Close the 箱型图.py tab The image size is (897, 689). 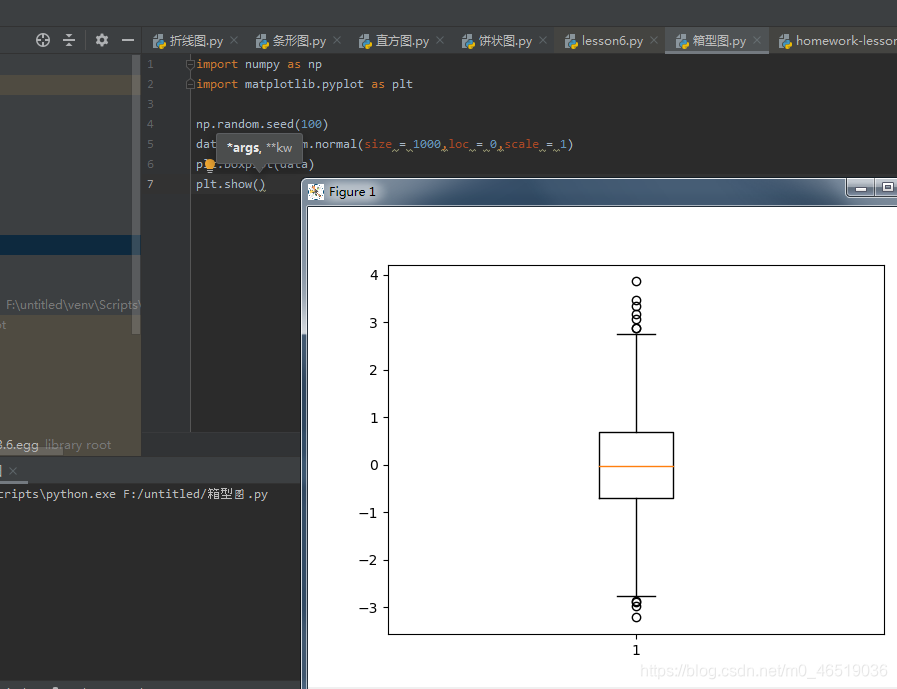coord(757,40)
